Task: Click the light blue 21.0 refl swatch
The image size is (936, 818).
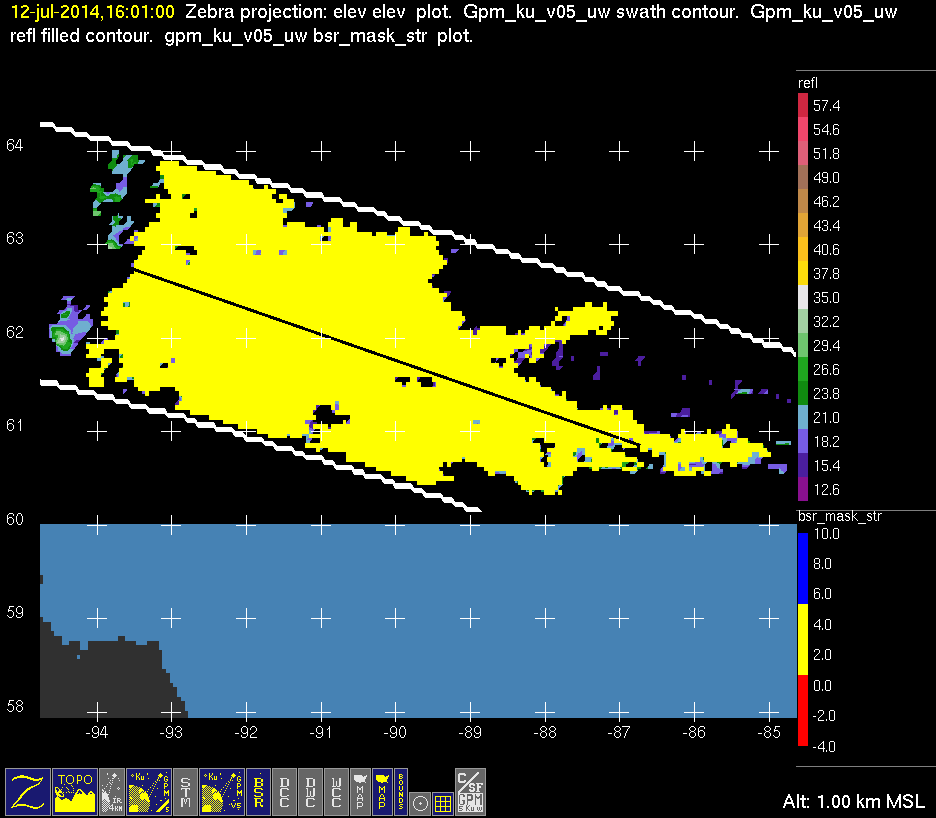Action: [803, 417]
